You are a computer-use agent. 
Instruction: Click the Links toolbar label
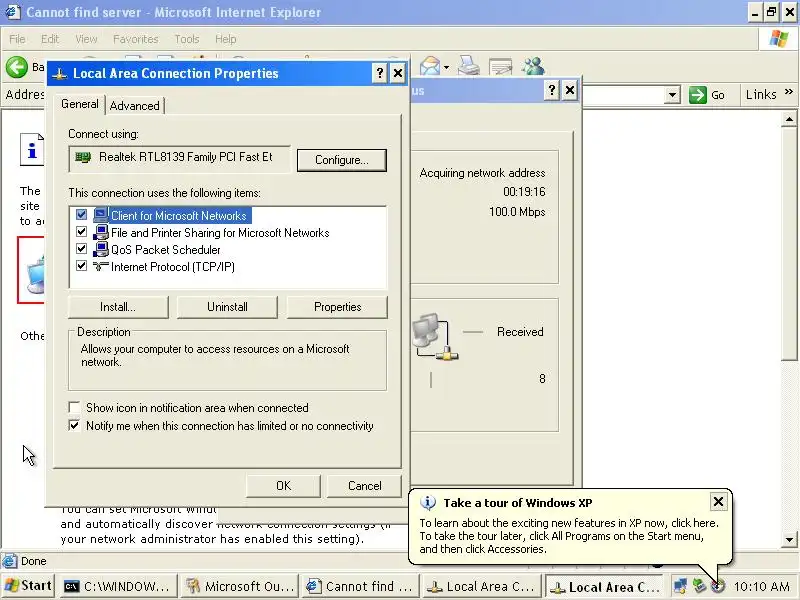click(x=761, y=95)
